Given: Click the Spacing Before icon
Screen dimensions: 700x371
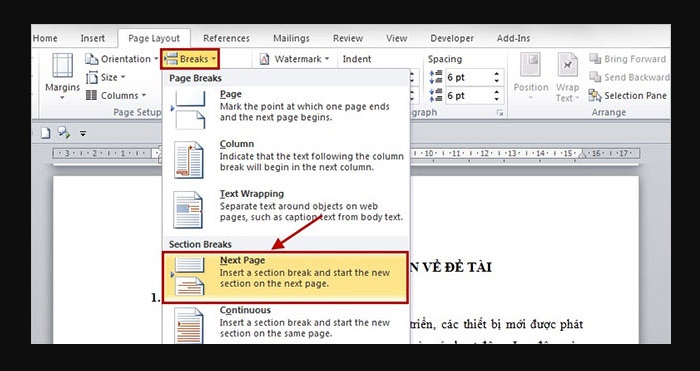Looking at the screenshot, I should [435, 77].
